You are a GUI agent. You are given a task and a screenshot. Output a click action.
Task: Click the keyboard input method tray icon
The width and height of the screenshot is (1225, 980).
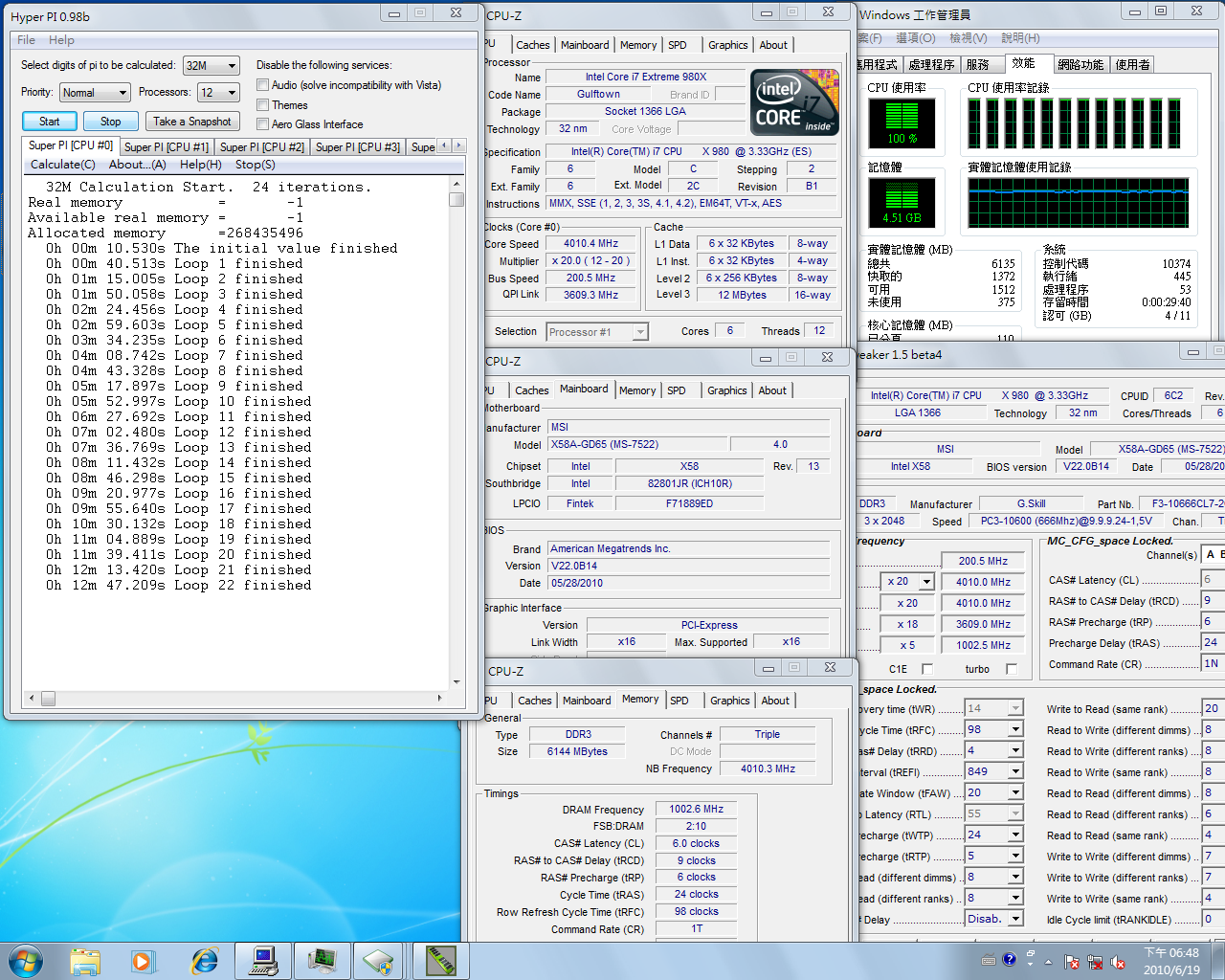tap(989, 960)
